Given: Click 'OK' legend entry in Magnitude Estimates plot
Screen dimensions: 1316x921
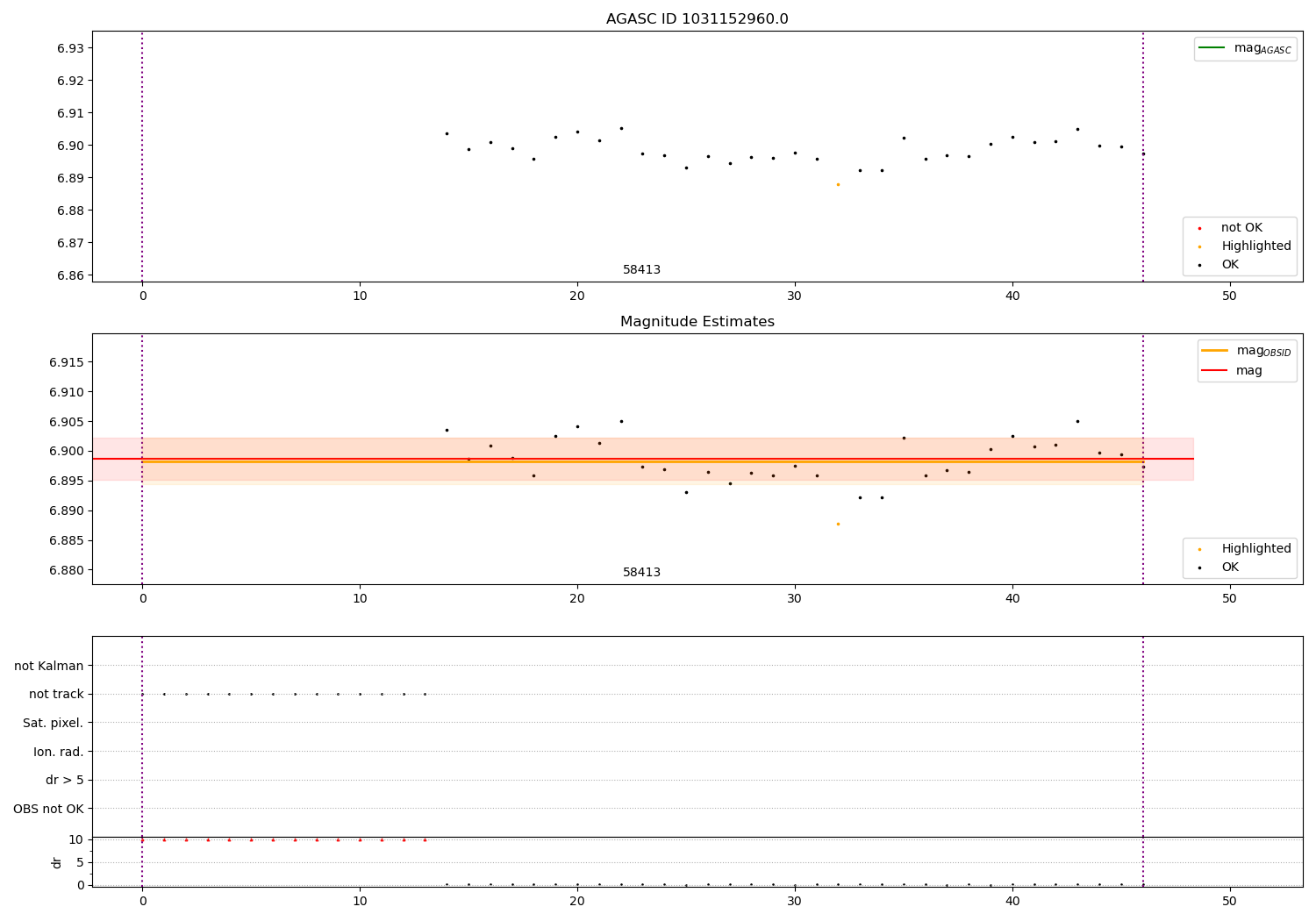Looking at the screenshot, I should [x=1219, y=568].
